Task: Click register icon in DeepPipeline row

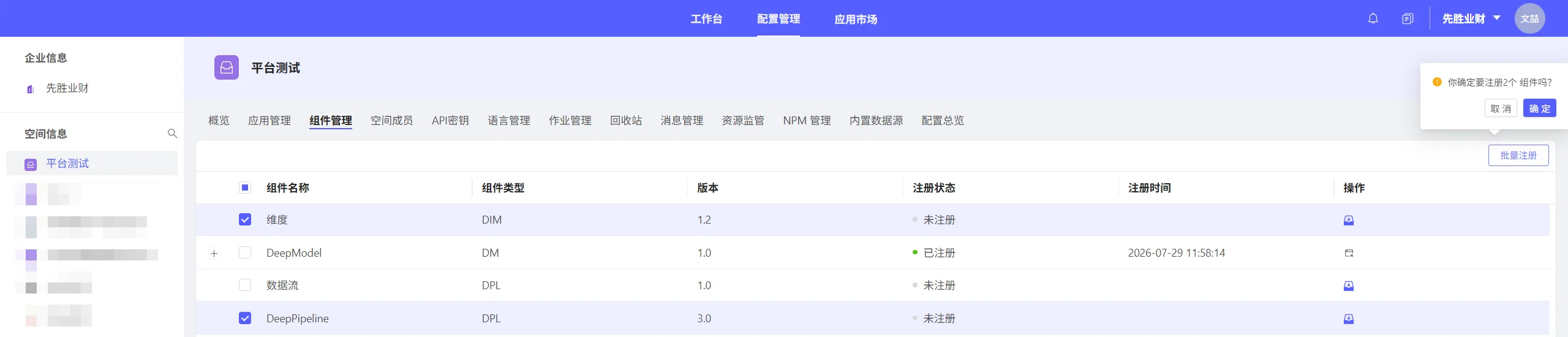Action: coord(1349,319)
